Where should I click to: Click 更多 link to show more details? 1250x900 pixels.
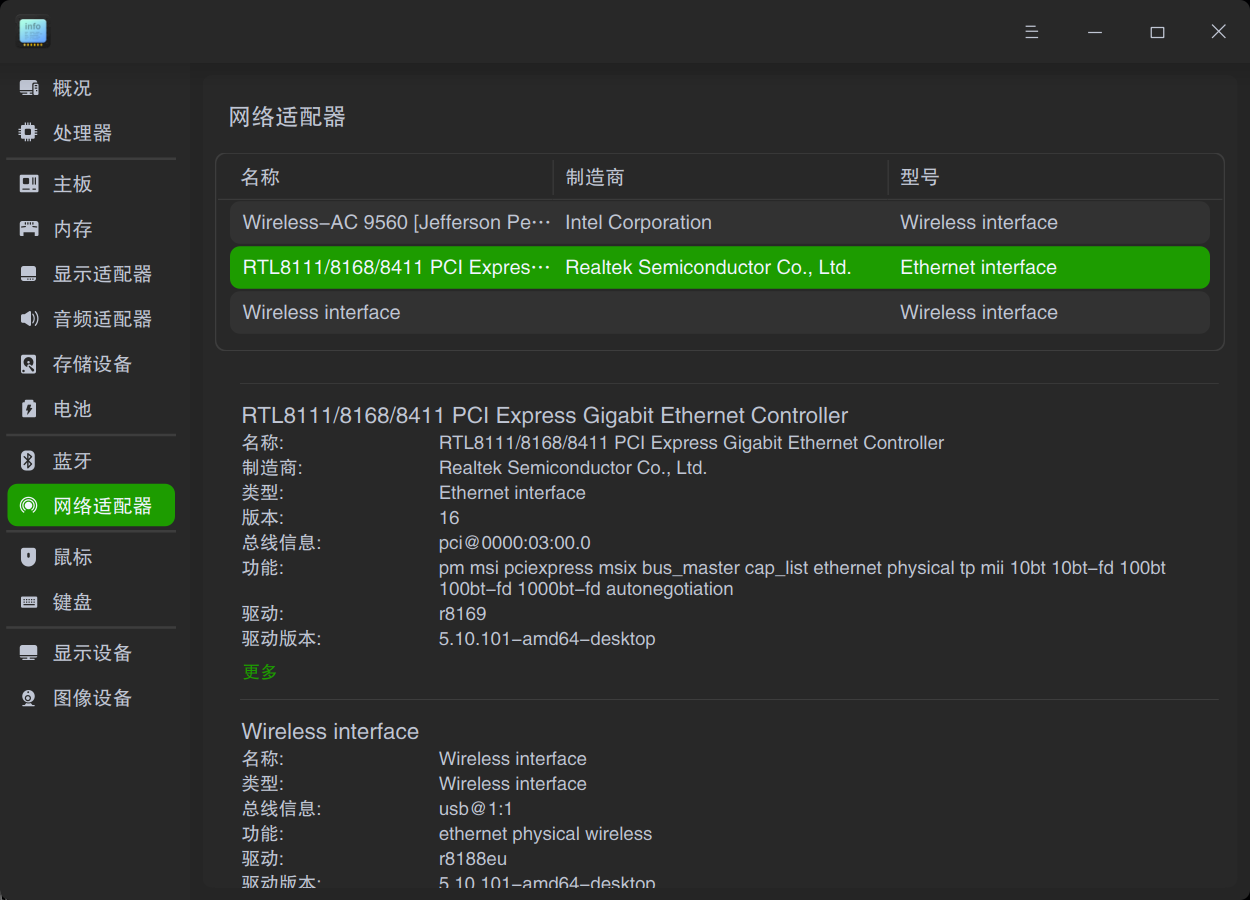260,672
